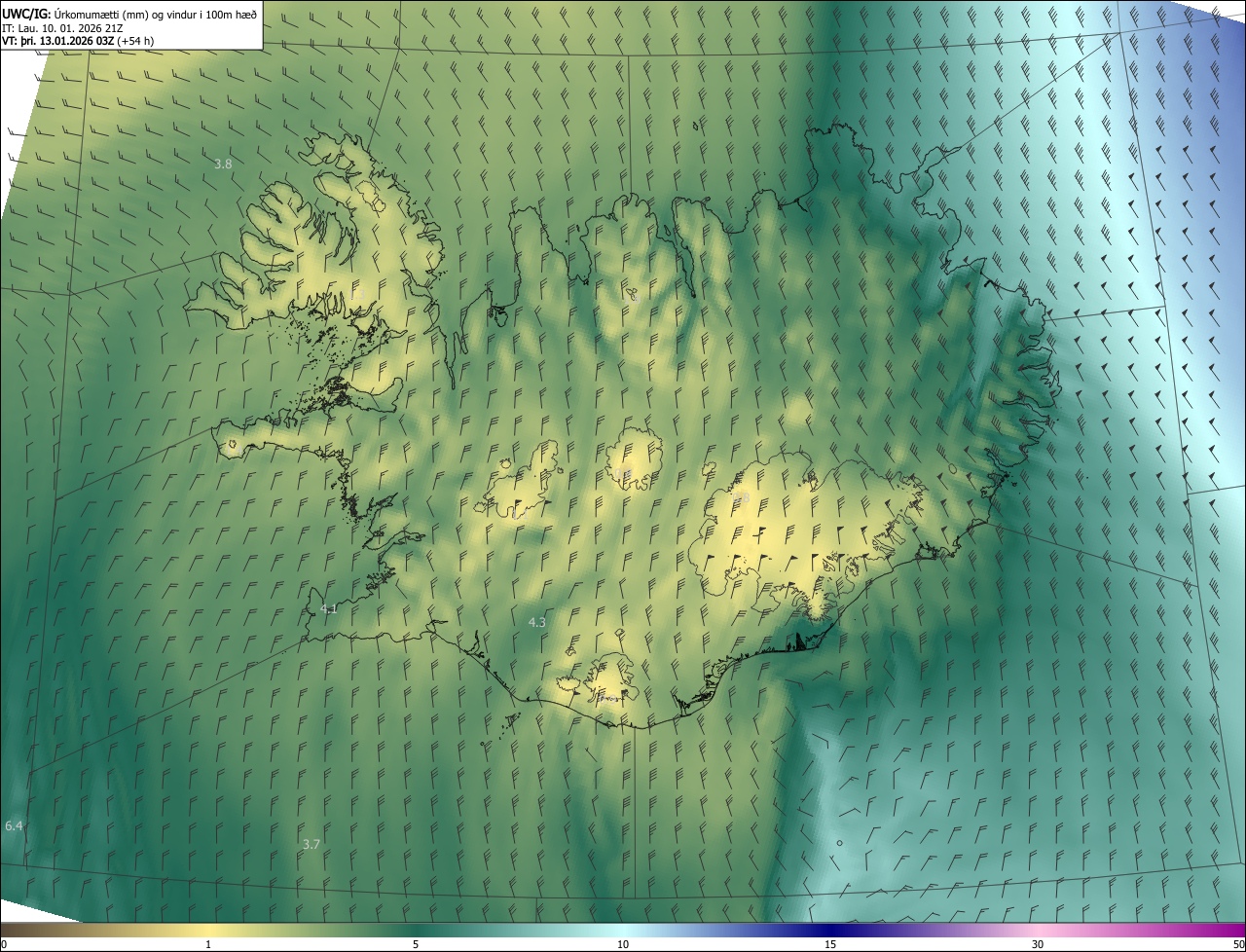Click the 3.7 value label on the map
Image resolution: width=1246 pixels, height=952 pixels.
click(311, 844)
